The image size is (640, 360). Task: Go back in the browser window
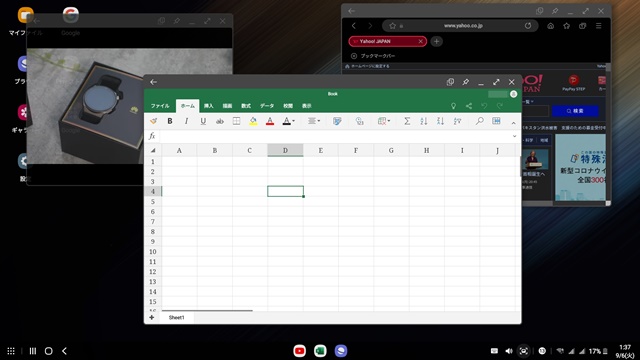[354, 26]
